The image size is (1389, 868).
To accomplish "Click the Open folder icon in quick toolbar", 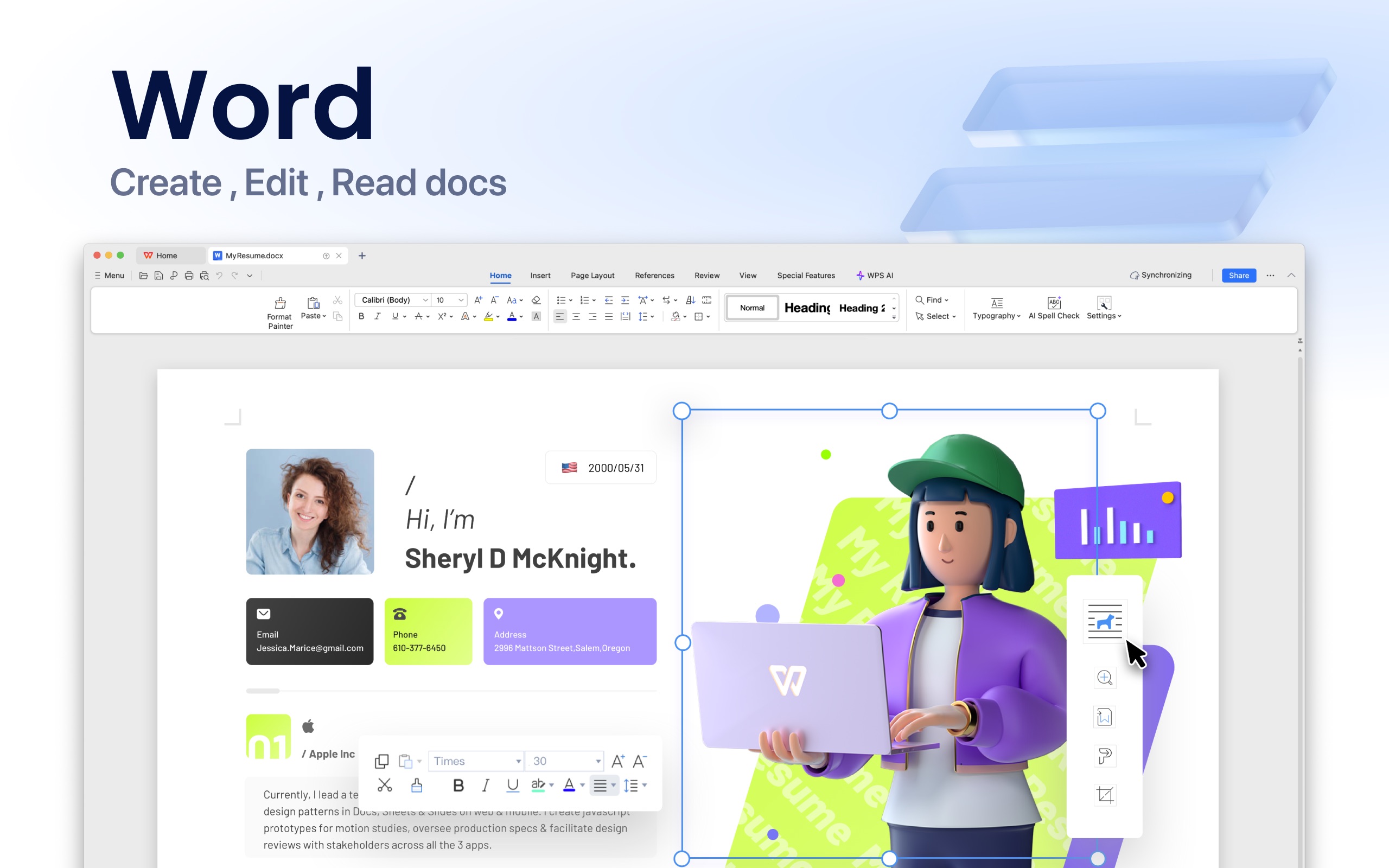I will (143, 276).
